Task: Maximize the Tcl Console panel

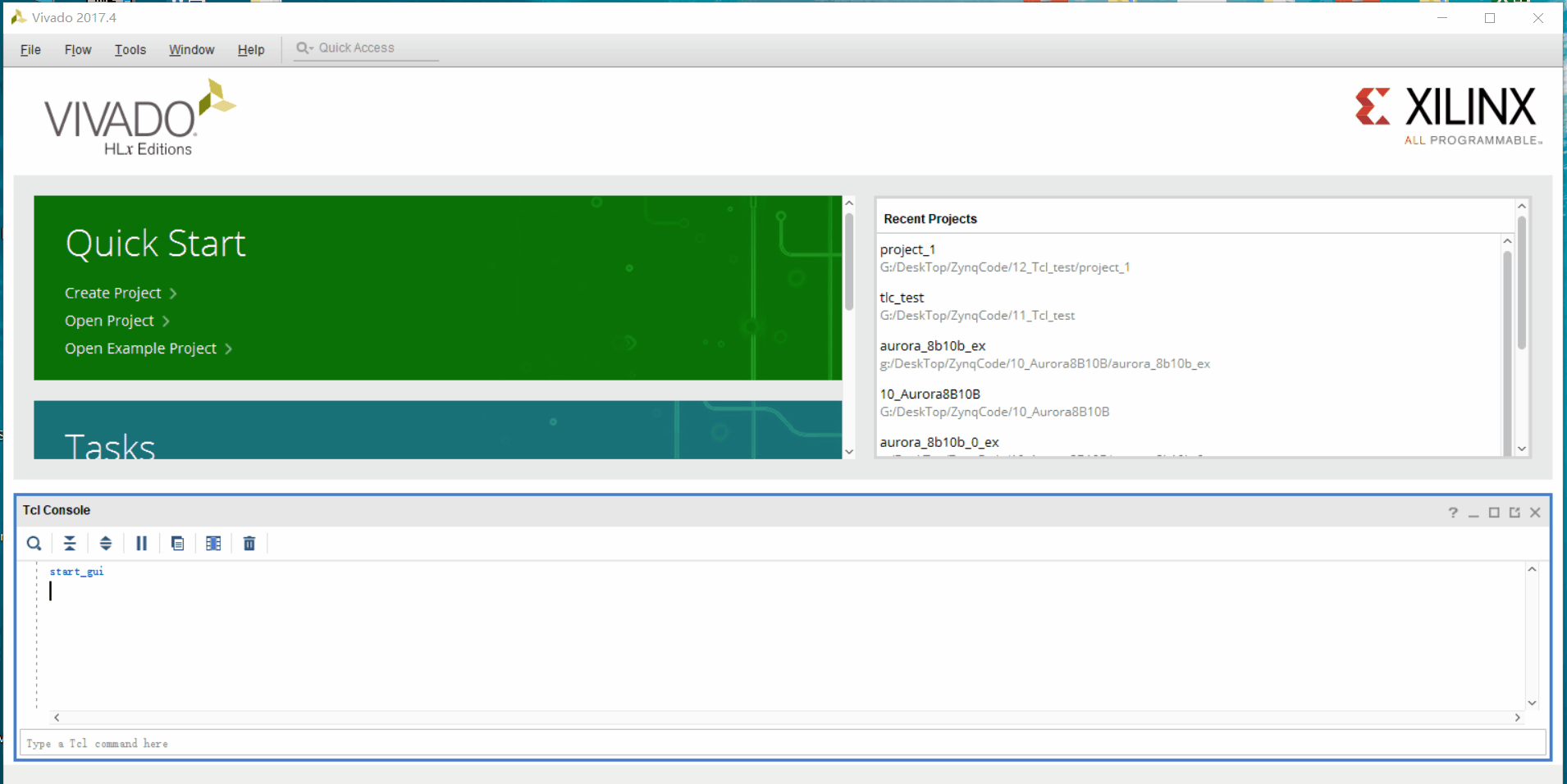Action: 1494,513
